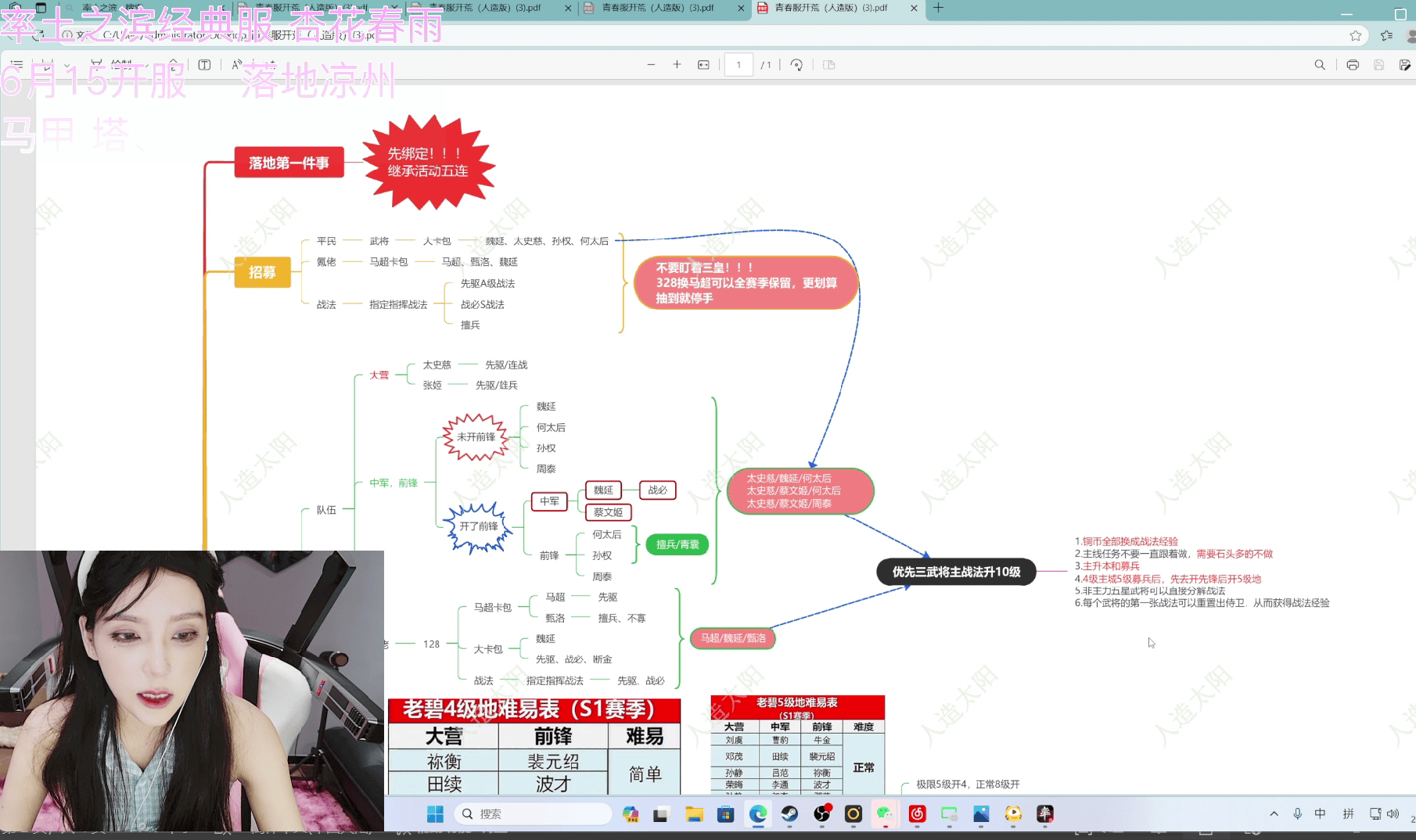Rotate the PDF page
Viewport: 1416px width, 840px height.
click(796, 64)
